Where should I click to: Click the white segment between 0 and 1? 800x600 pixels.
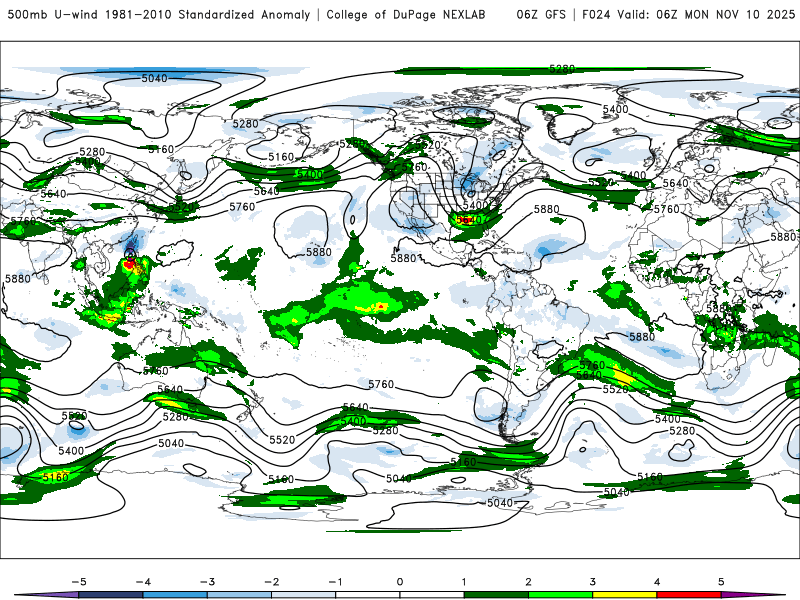tap(432, 595)
